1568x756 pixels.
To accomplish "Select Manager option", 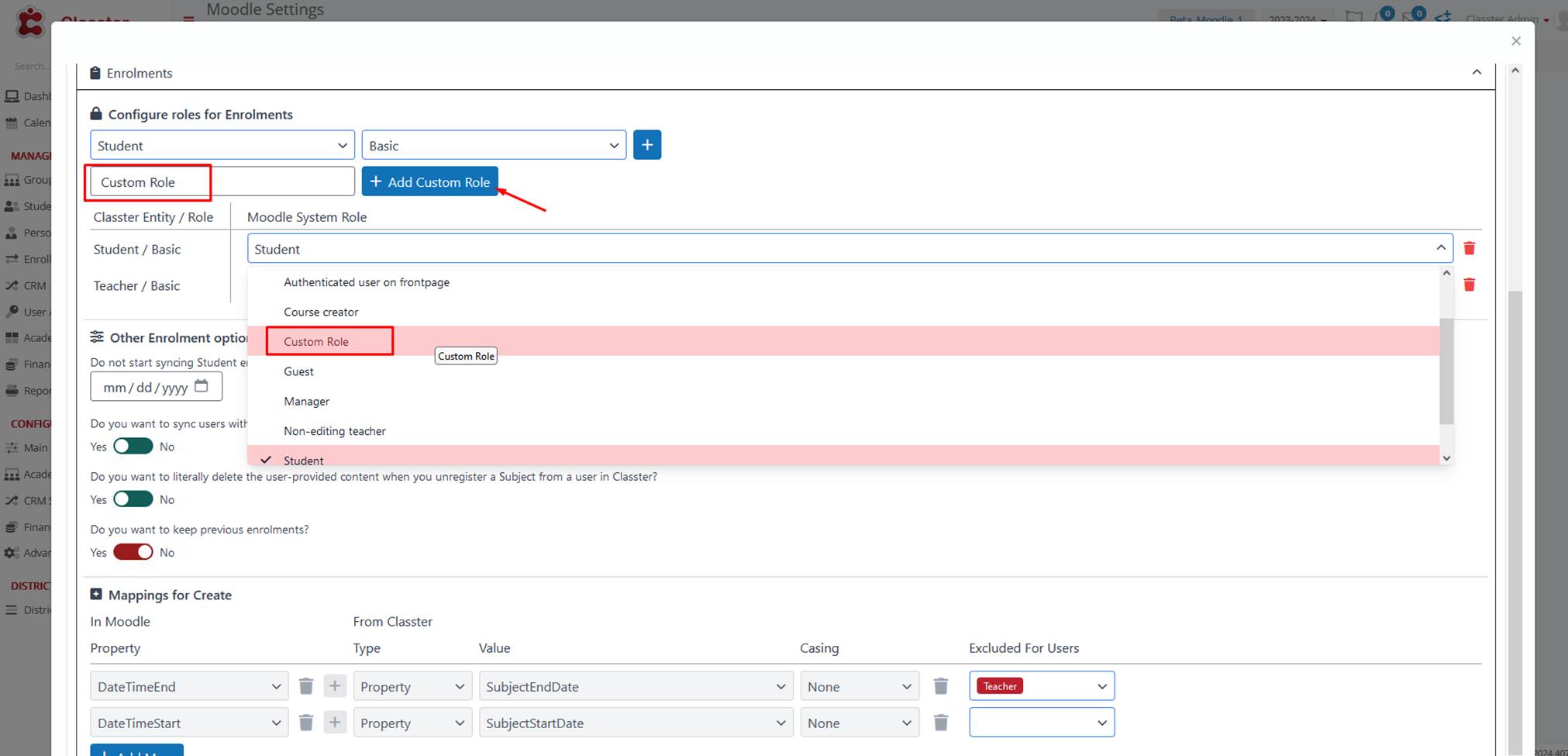I will [843, 401].
